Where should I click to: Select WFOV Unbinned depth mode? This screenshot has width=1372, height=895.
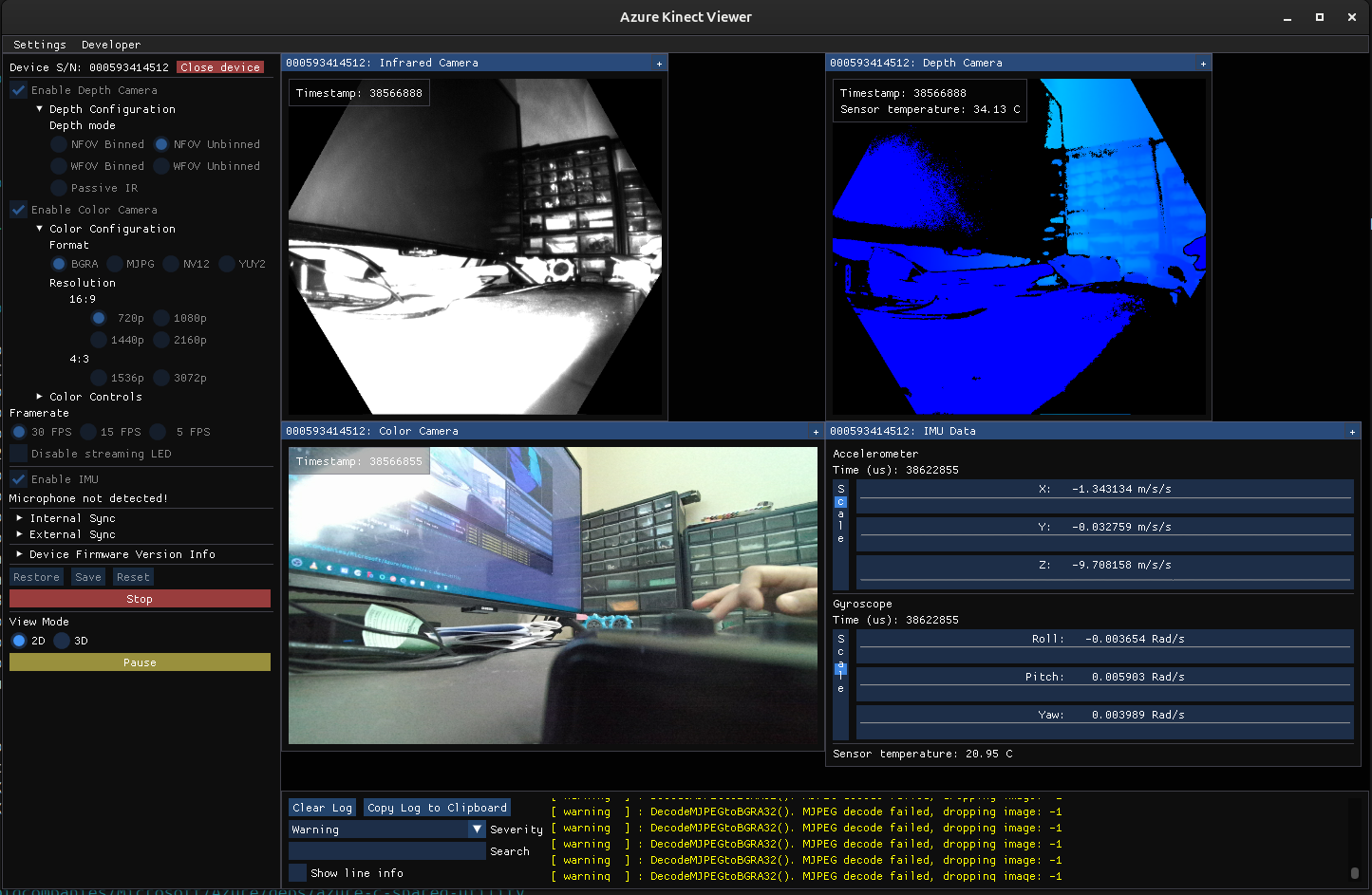click(x=161, y=166)
